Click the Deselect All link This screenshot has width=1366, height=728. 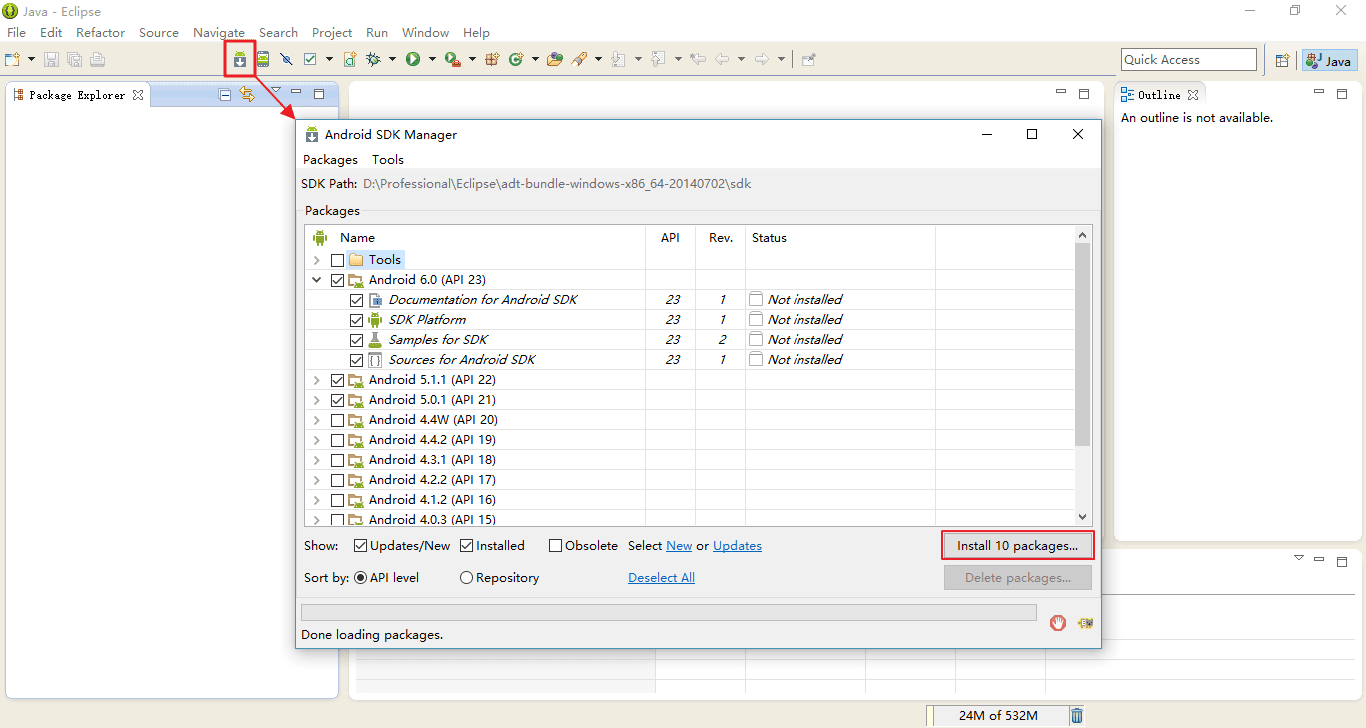coord(661,578)
